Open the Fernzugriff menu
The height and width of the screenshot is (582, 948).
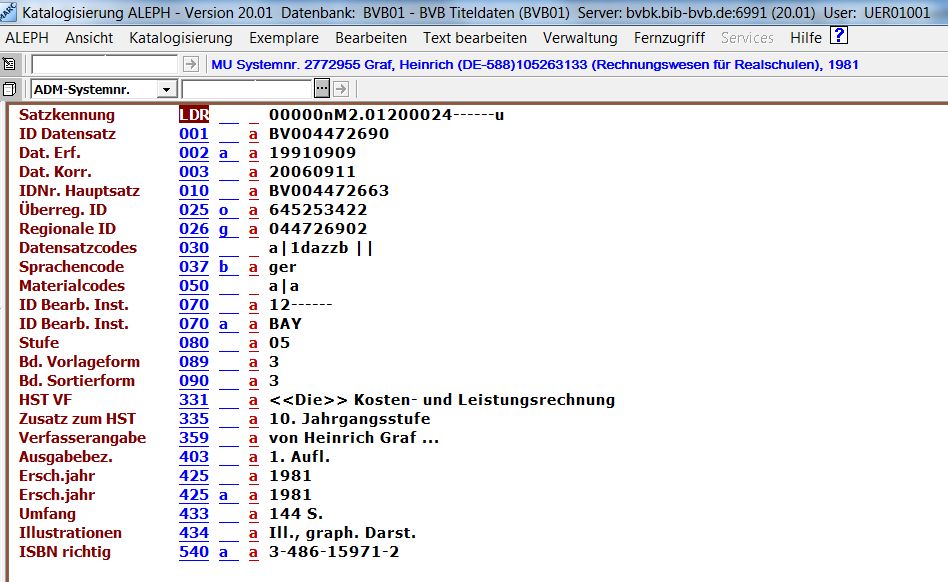[x=669, y=38]
